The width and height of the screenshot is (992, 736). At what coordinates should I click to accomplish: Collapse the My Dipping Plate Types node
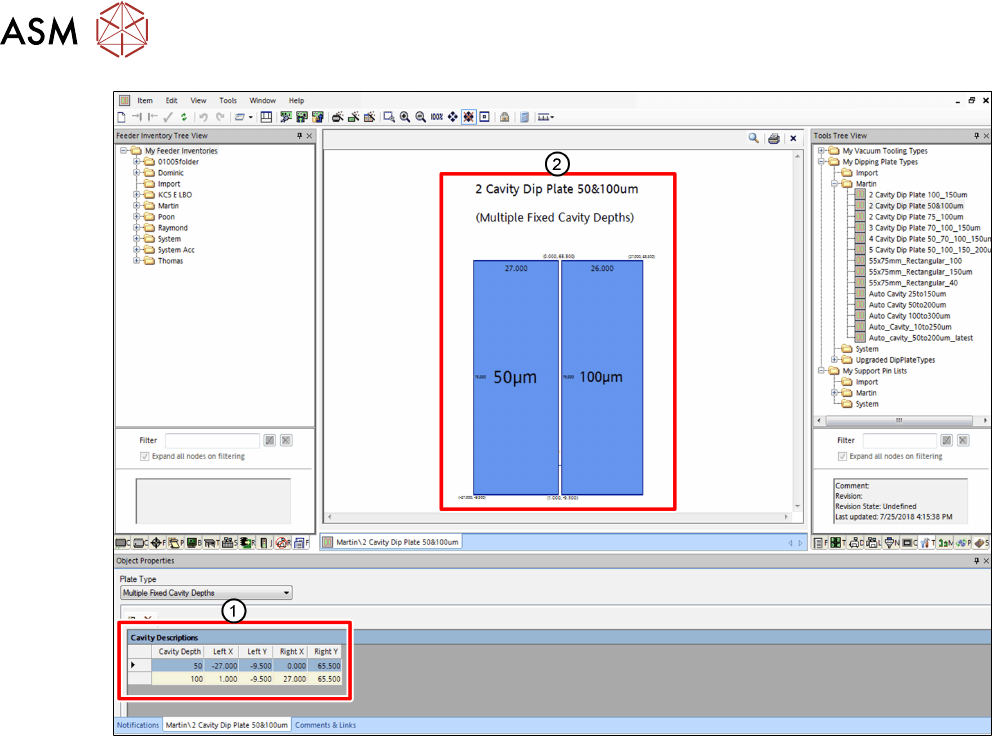pyautogui.click(x=821, y=161)
